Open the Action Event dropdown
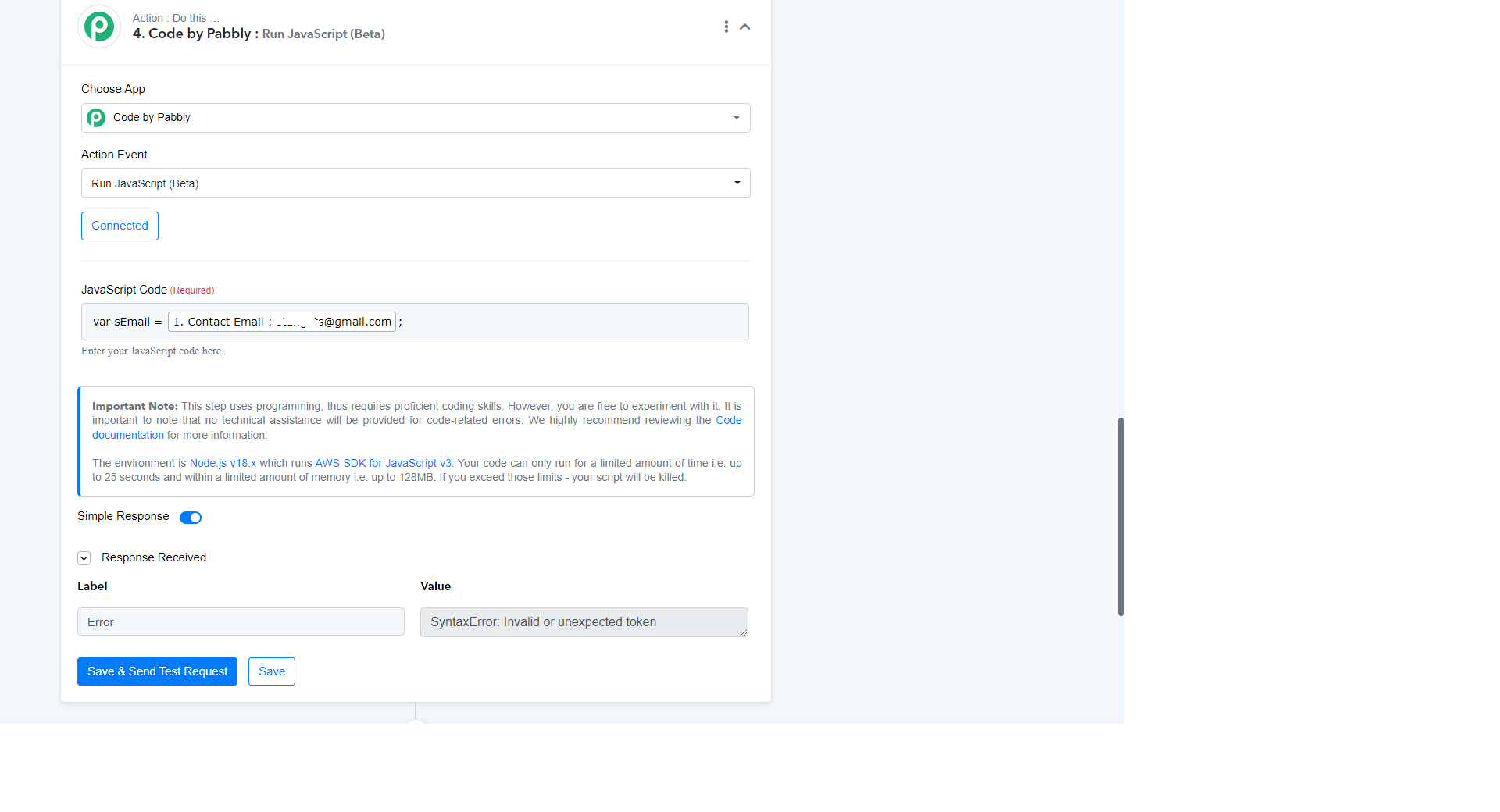 coord(416,183)
